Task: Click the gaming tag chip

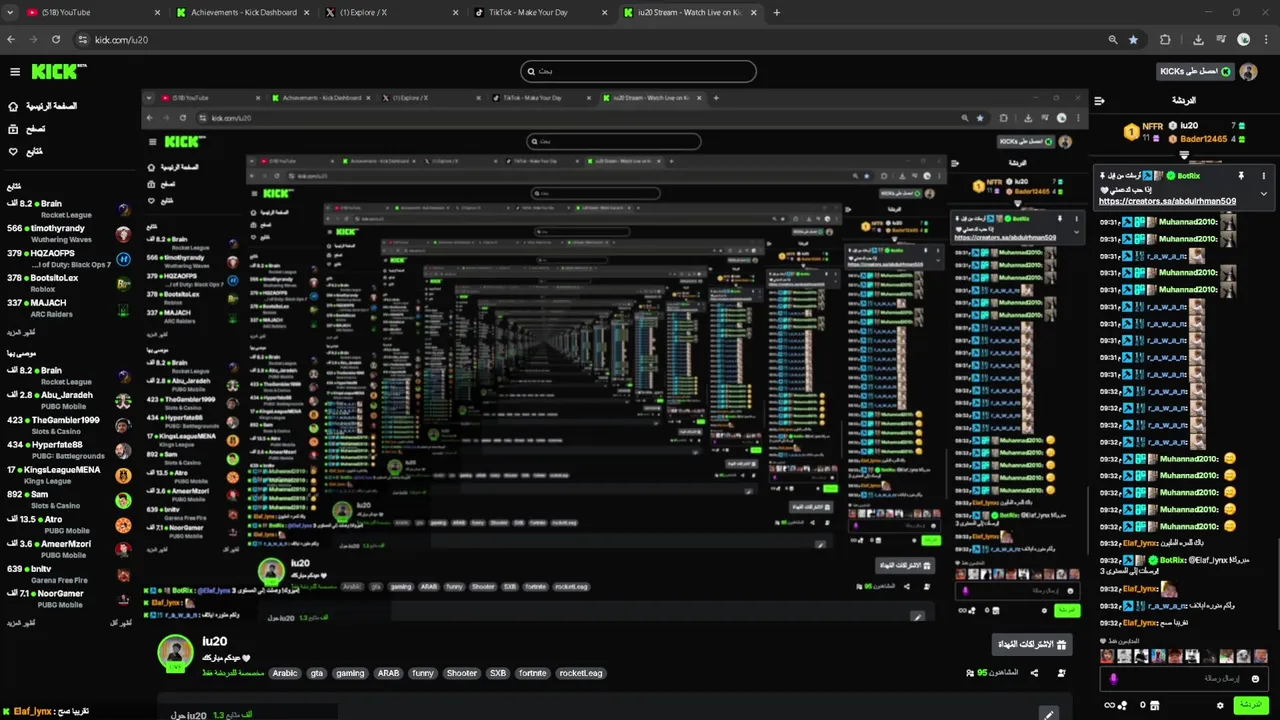Action: 350,673
